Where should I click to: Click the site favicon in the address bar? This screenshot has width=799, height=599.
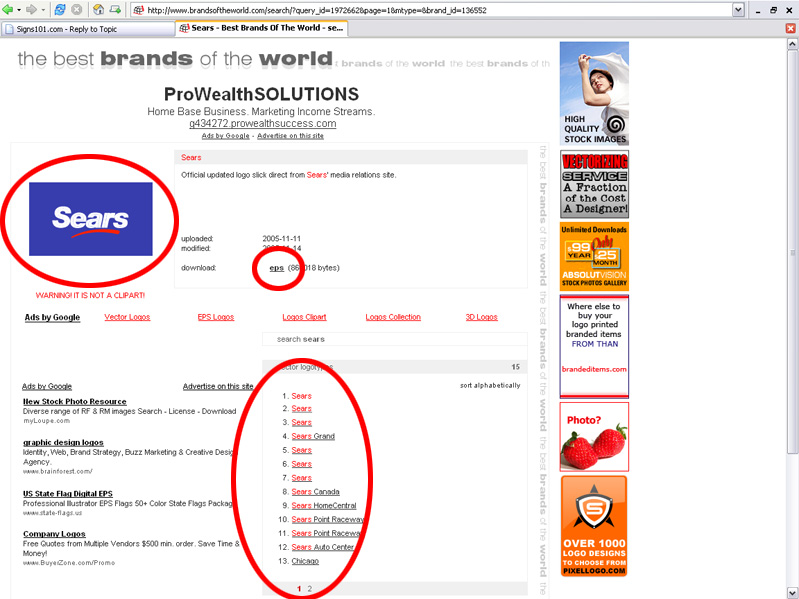pyautogui.click(x=139, y=10)
